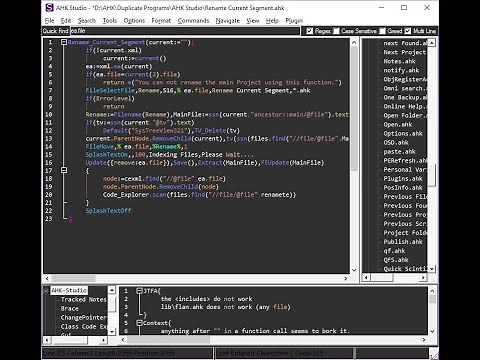The width and height of the screenshot is (480, 360).
Task: Select Tracked Notes in the project tree
Action: (x=83, y=299)
